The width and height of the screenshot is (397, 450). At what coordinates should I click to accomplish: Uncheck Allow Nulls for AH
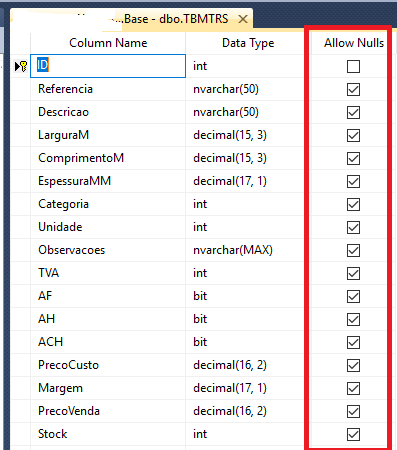coord(353,319)
